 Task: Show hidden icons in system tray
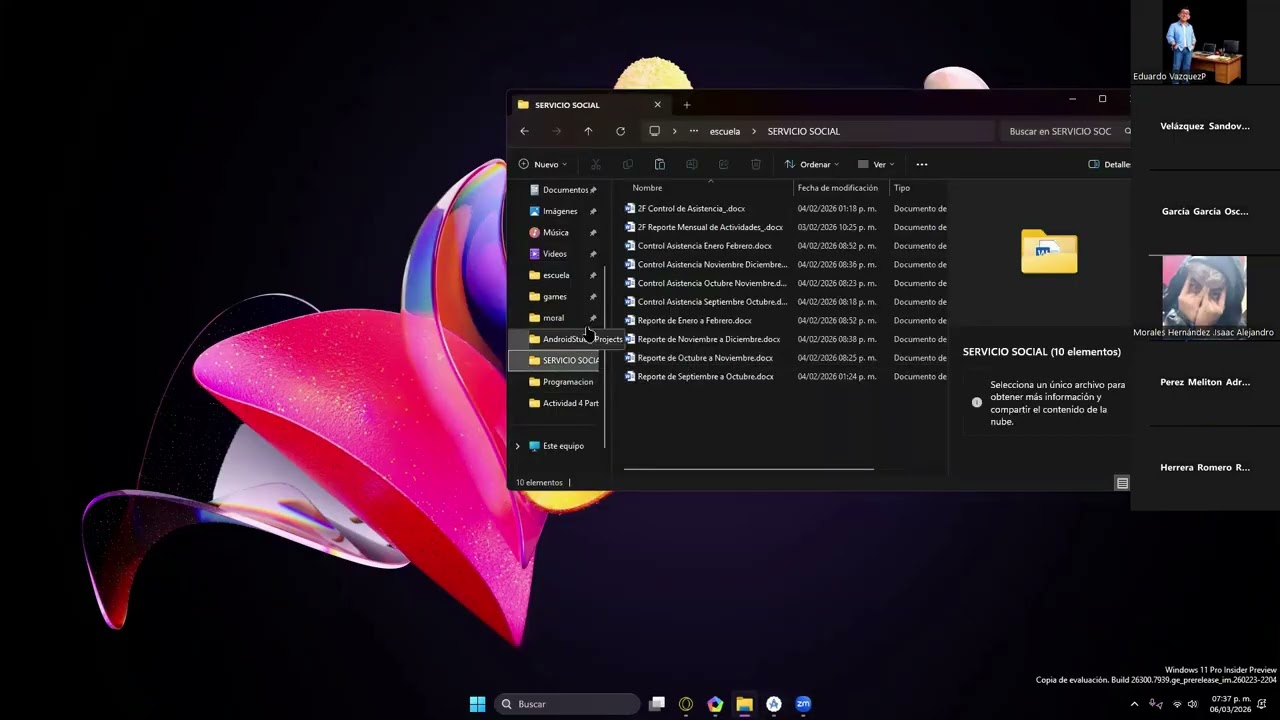1134,704
